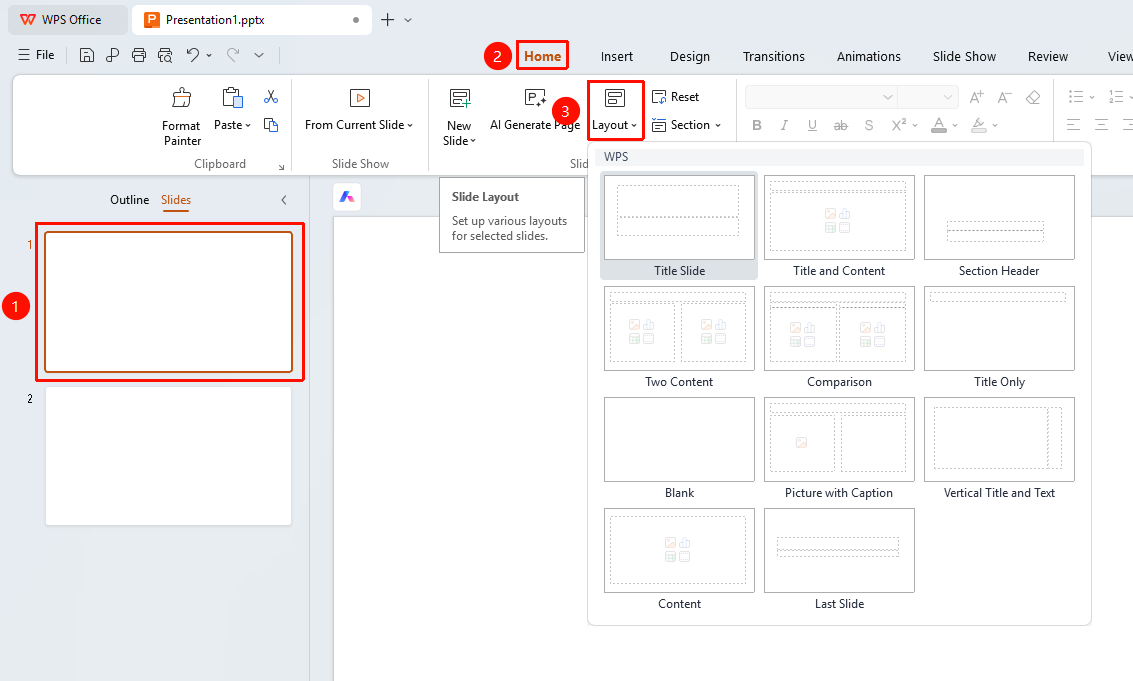Toggle bold formatting
The image size is (1133, 681).
coord(757,125)
